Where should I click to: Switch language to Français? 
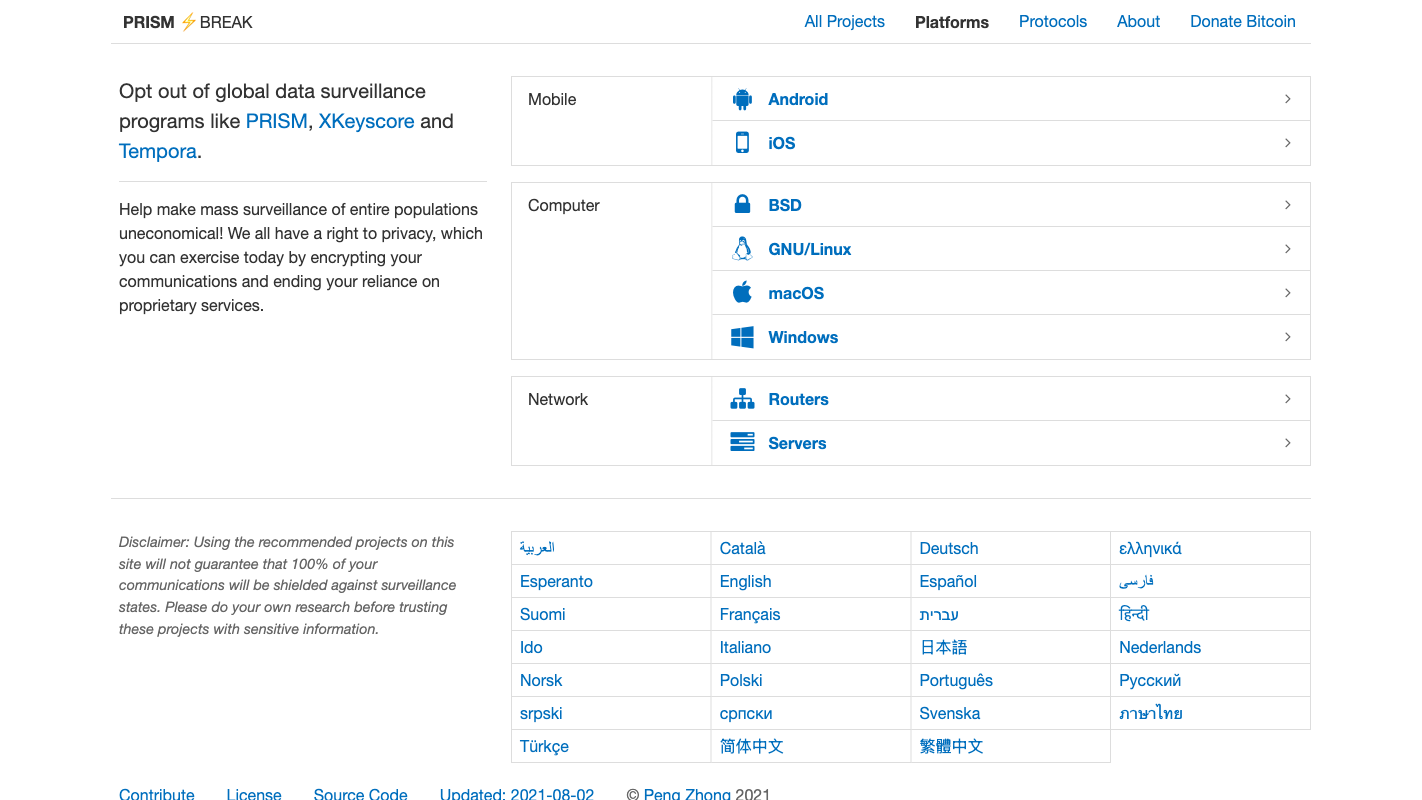pyautogui.click(x=750, y=614)
